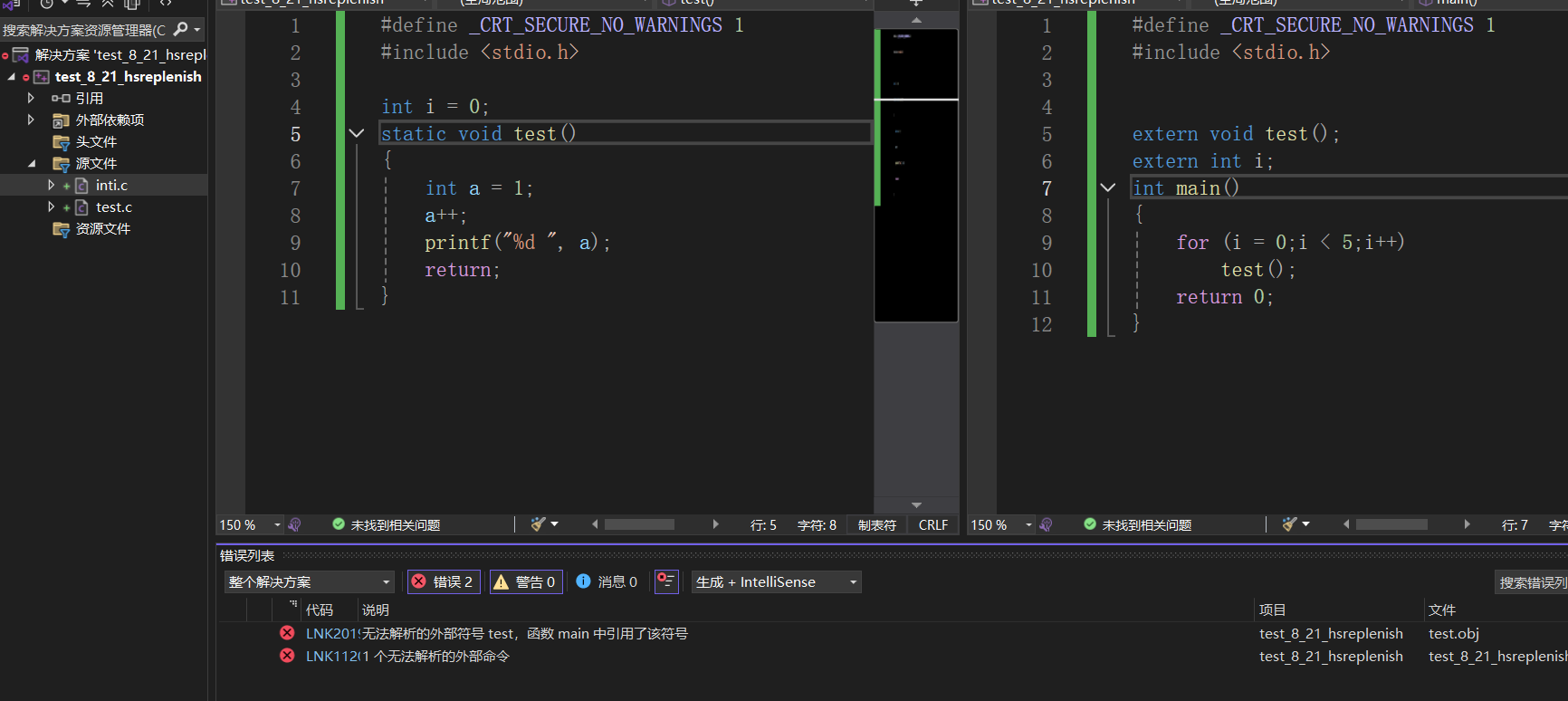The height and width of the screenshot is (701, 1568).
Task: Click the 搜索错误列表 search field
Action: click(x=1531, y=582)
